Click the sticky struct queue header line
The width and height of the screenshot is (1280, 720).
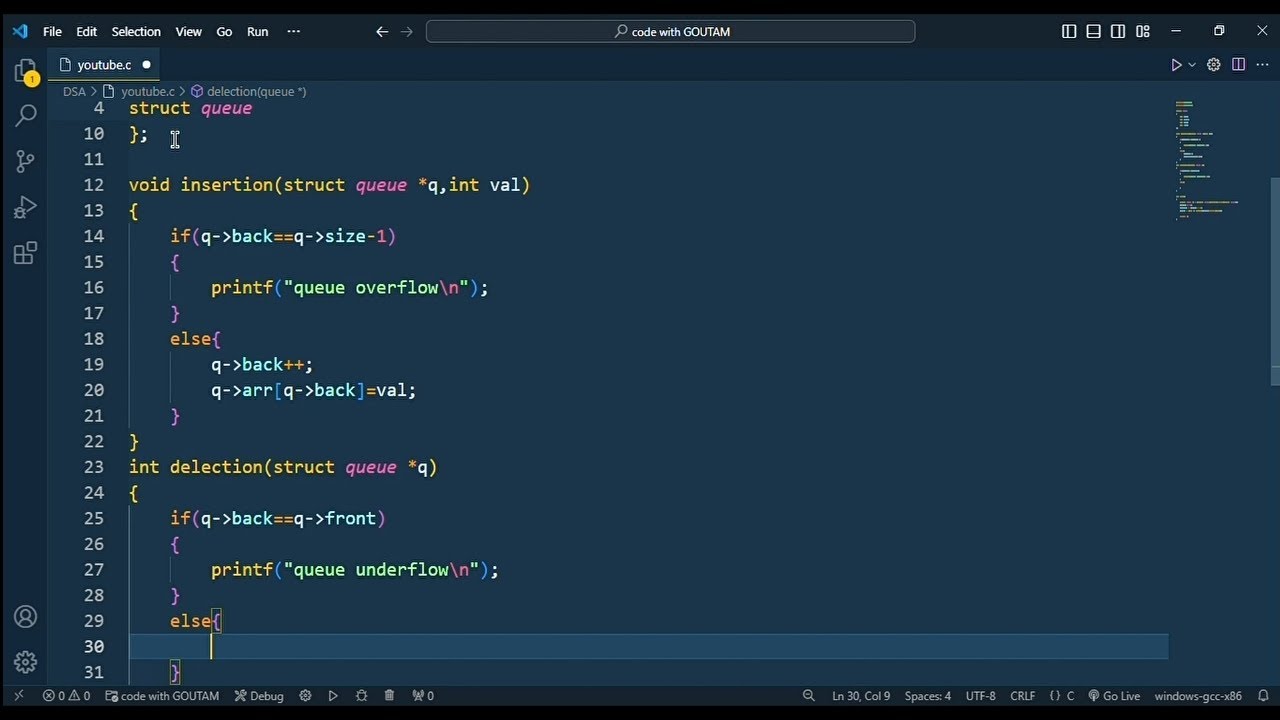[x=190, y=108]
